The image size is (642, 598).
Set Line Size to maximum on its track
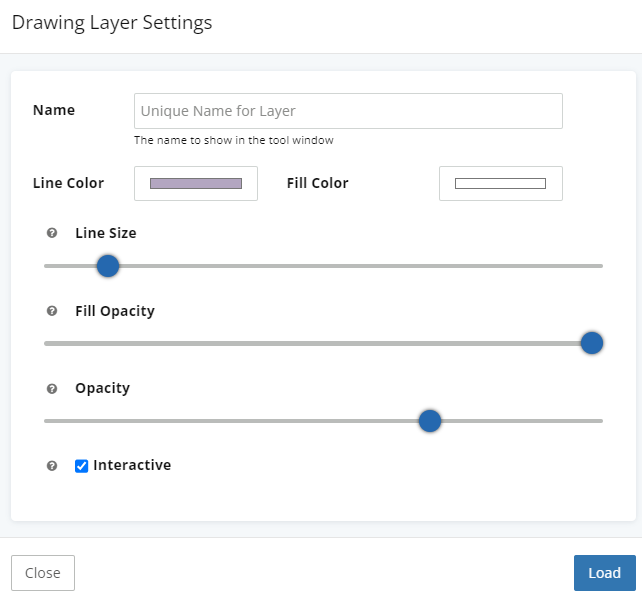pyautogui.click(x=601, y=266)
